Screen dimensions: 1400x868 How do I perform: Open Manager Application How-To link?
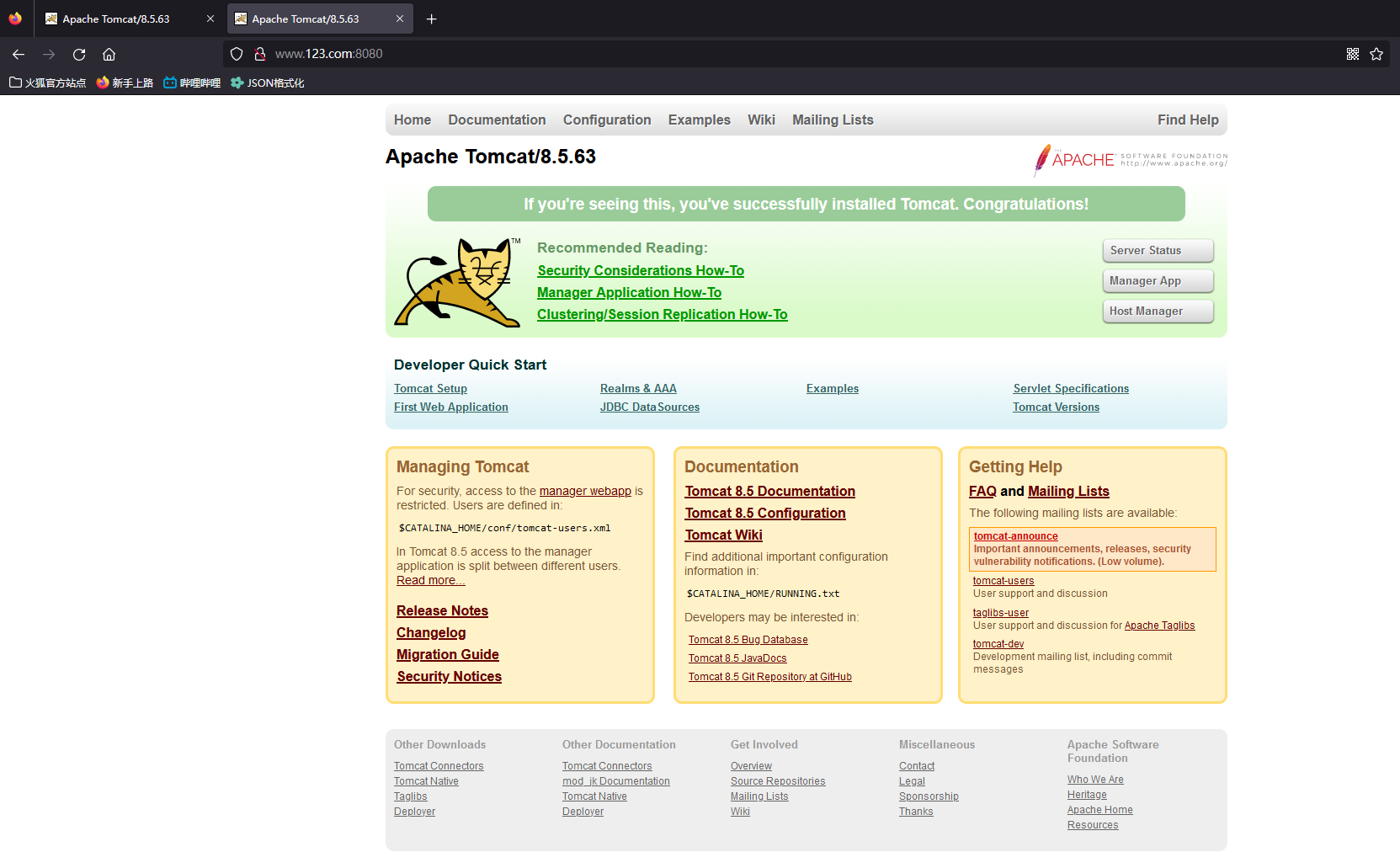click(629, 292)
